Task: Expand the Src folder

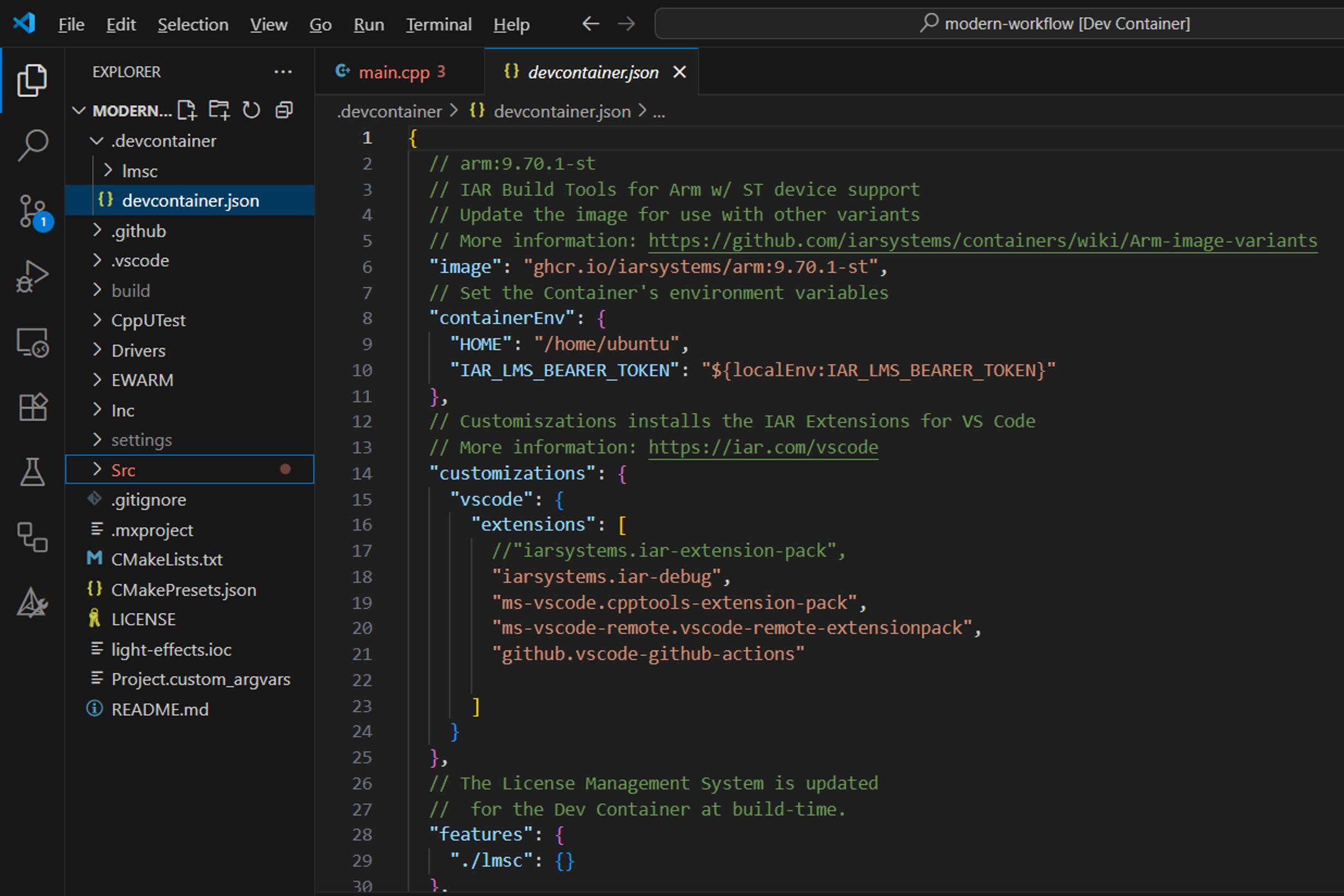Action: 97,470
